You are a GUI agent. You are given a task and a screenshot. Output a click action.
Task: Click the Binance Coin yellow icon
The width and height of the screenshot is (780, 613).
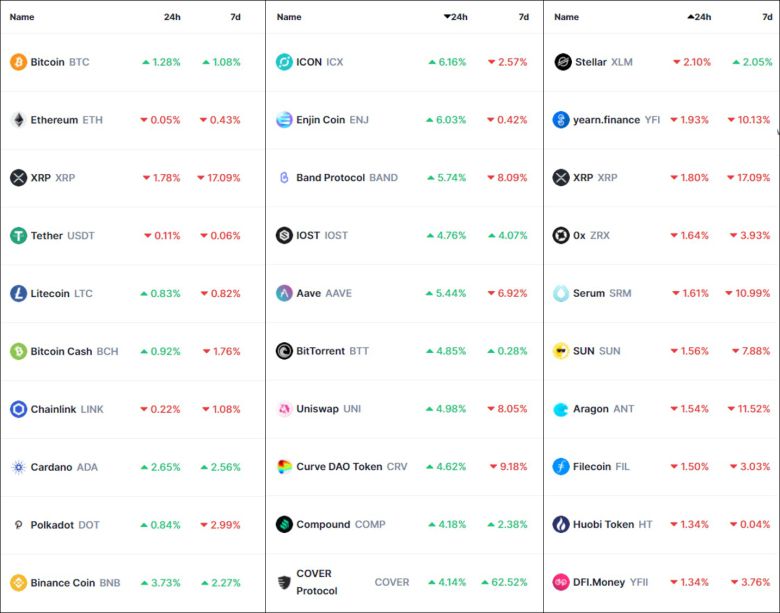[x=18, y=583]
